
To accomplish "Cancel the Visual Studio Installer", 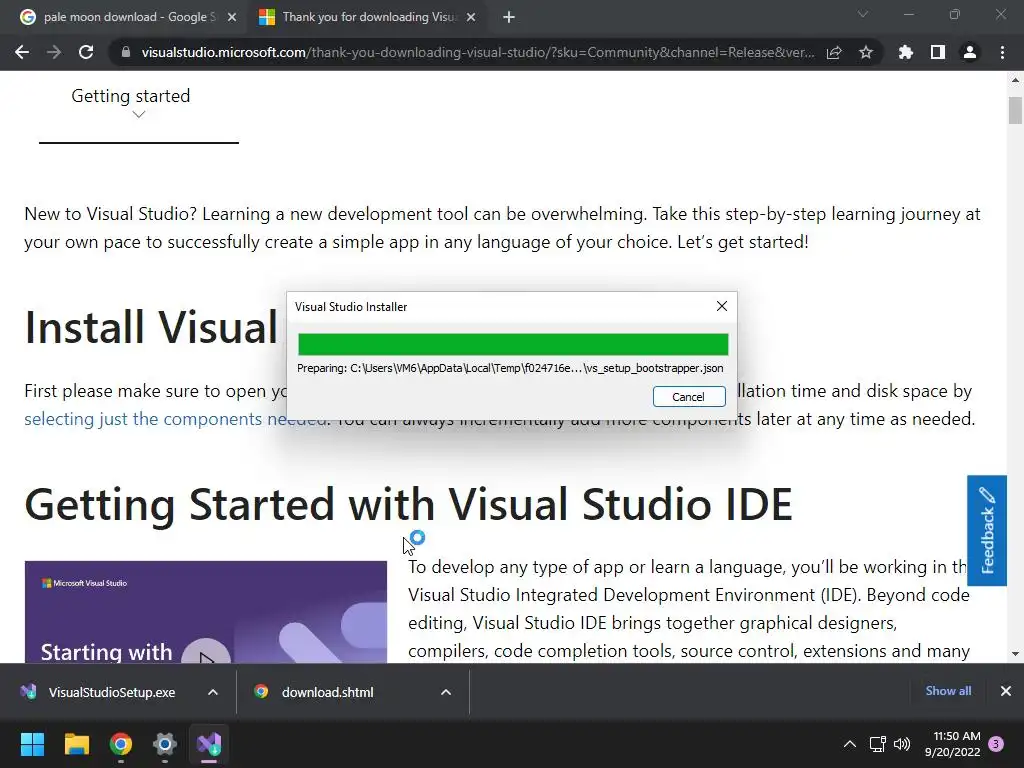I will pos(689,396).
